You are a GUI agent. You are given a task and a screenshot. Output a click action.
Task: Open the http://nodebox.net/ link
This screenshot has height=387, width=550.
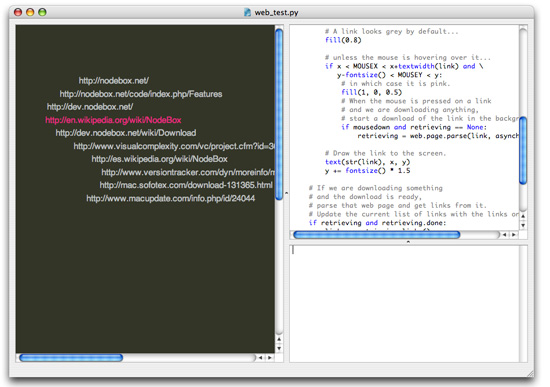tap(114, 81)
